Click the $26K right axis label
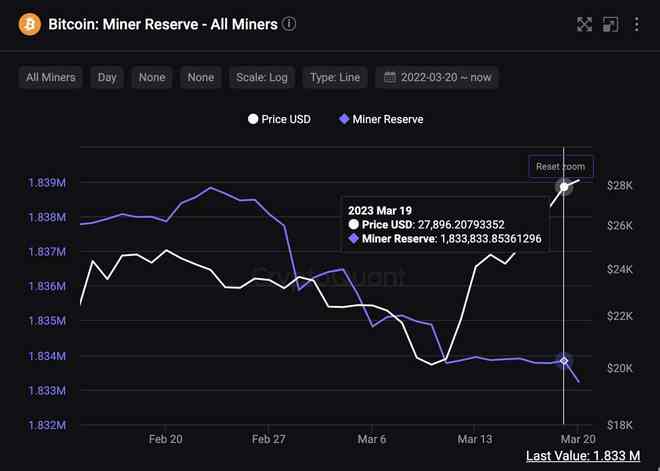 tap(620, 226)
